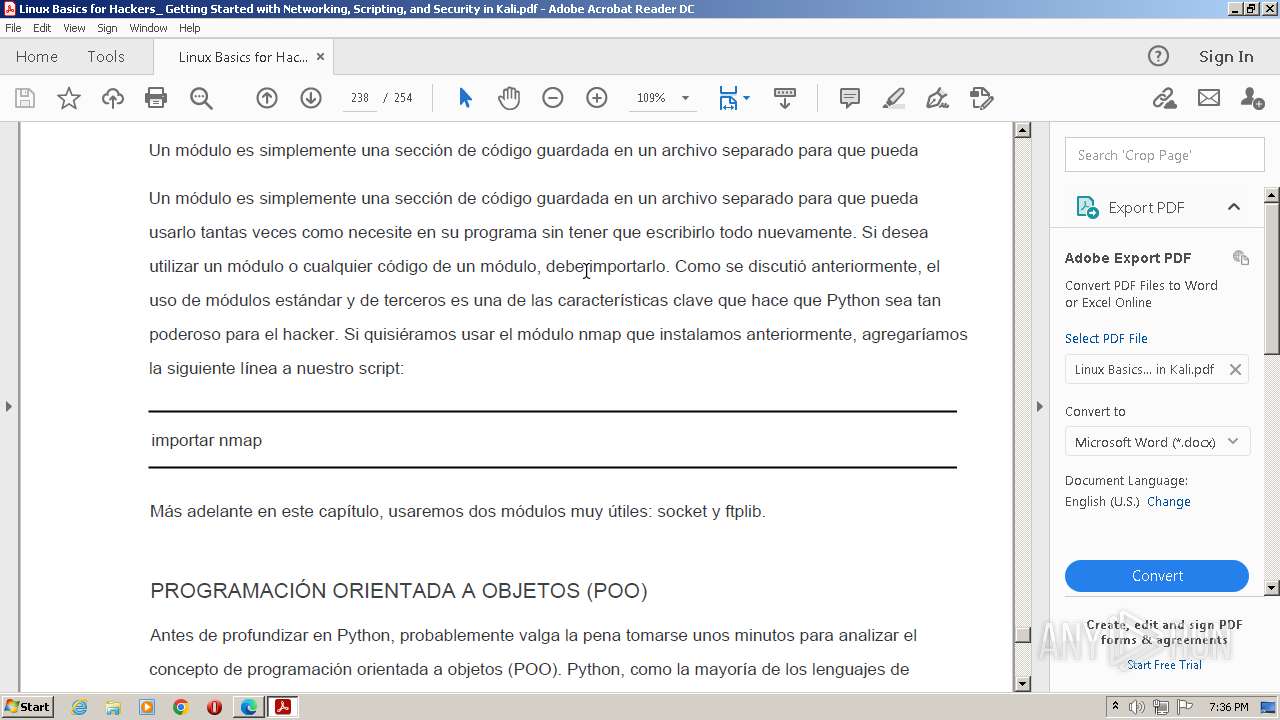Click the Convert button
This screenshot has width=1280, height=720.
[1157, 576]
